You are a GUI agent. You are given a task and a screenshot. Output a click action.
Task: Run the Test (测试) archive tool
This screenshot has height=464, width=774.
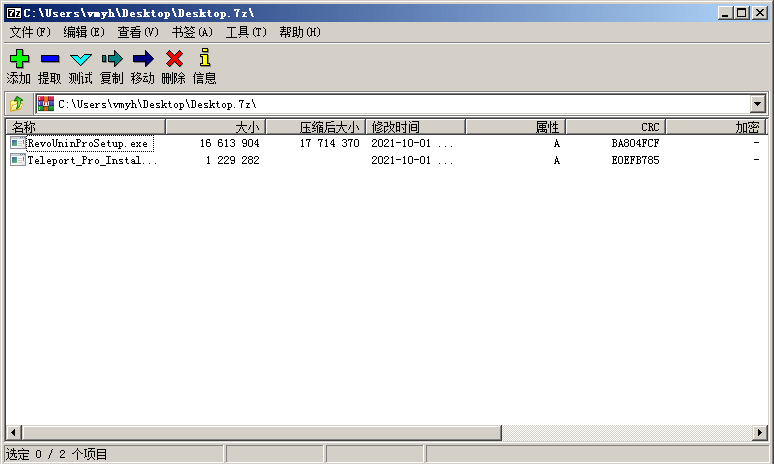click(80, 60)
